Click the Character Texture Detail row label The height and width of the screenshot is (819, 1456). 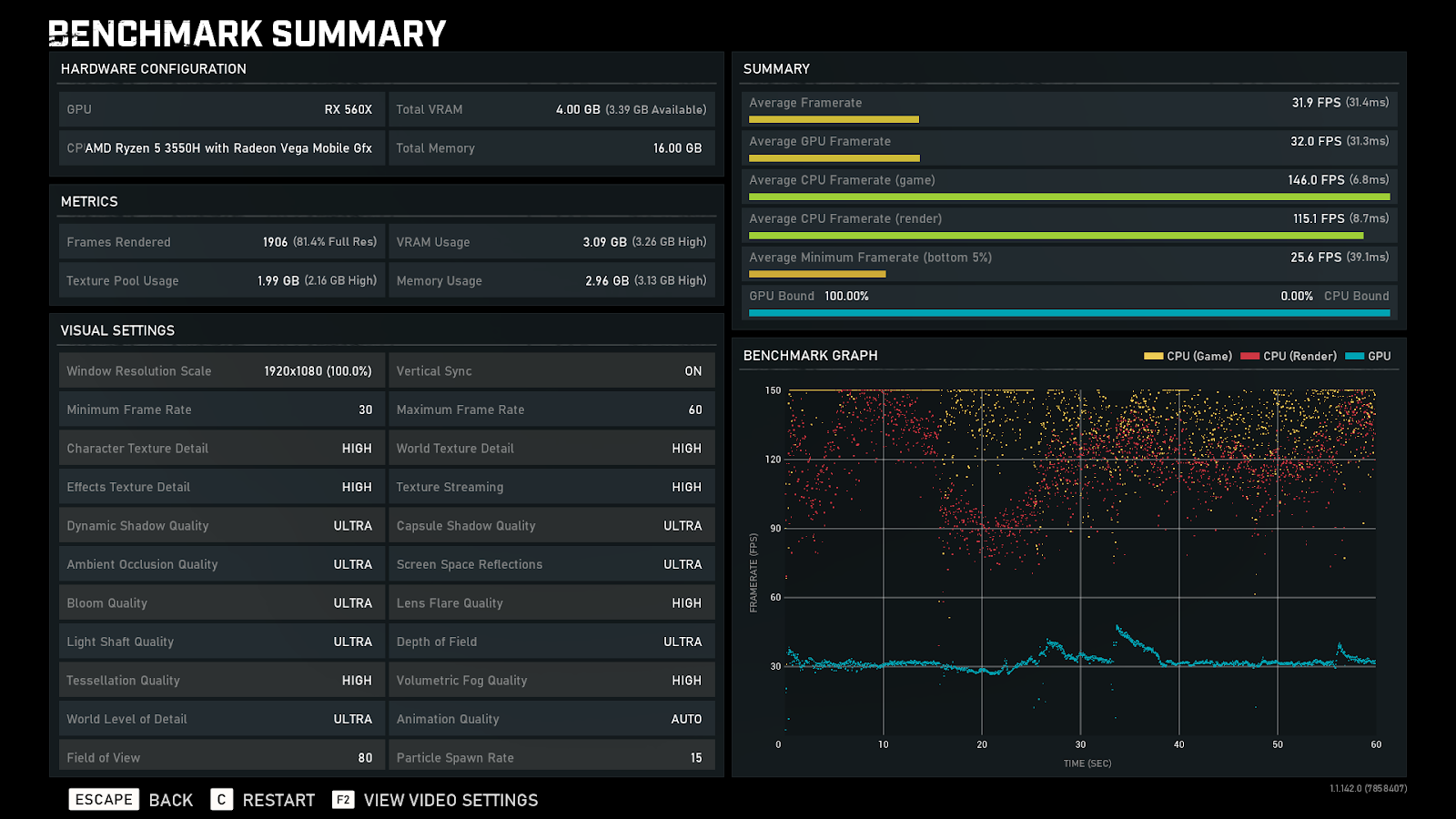[x=137, y=449]
